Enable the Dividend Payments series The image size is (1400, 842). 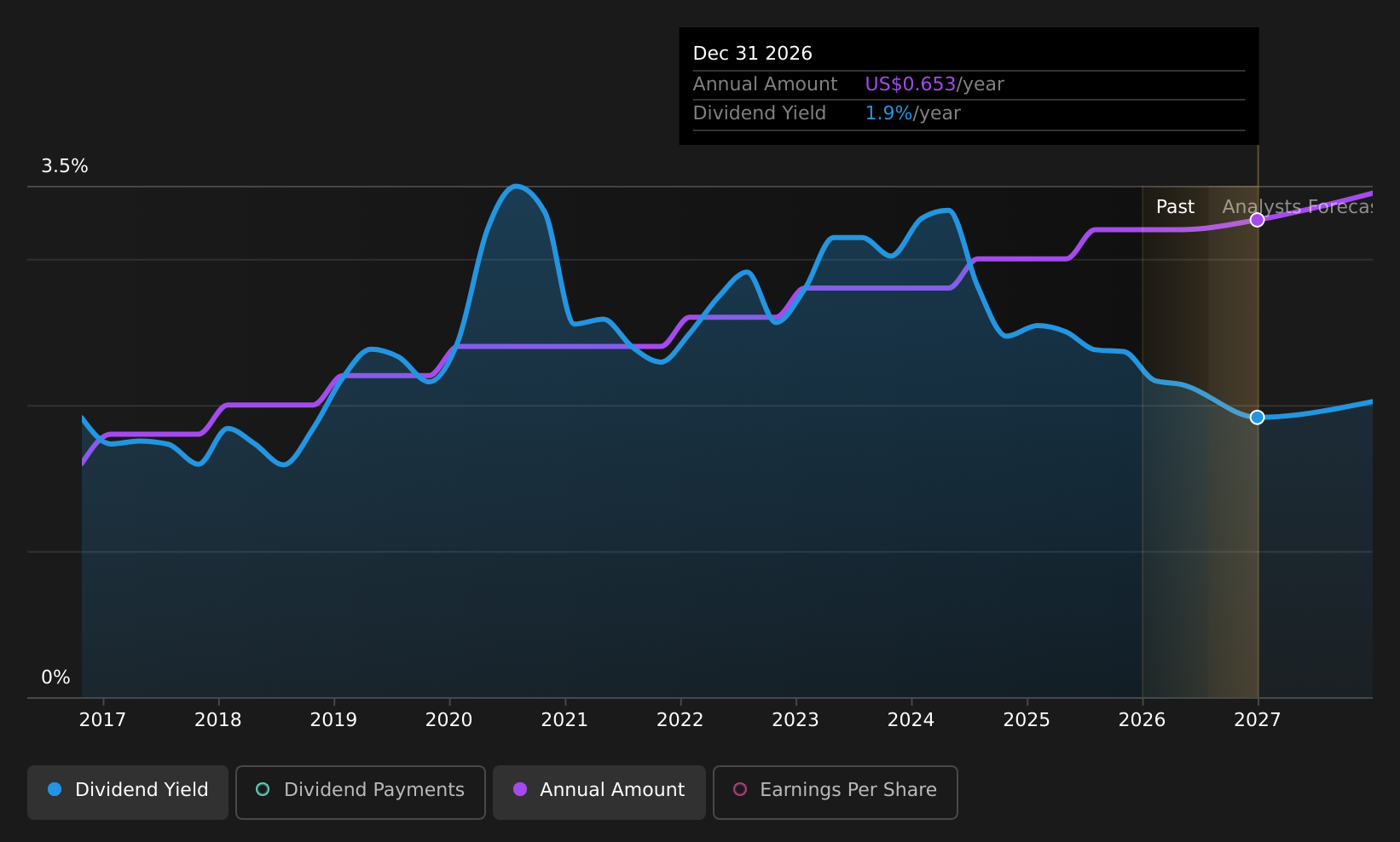360,792
